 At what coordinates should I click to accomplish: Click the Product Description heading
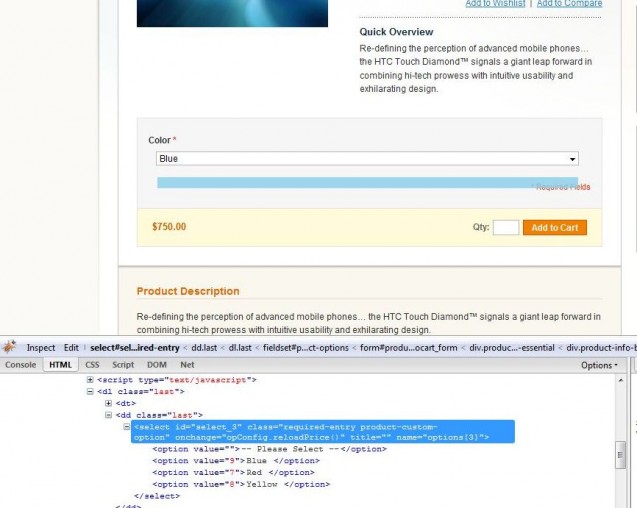pyautogui.click(x=188, y=291)
